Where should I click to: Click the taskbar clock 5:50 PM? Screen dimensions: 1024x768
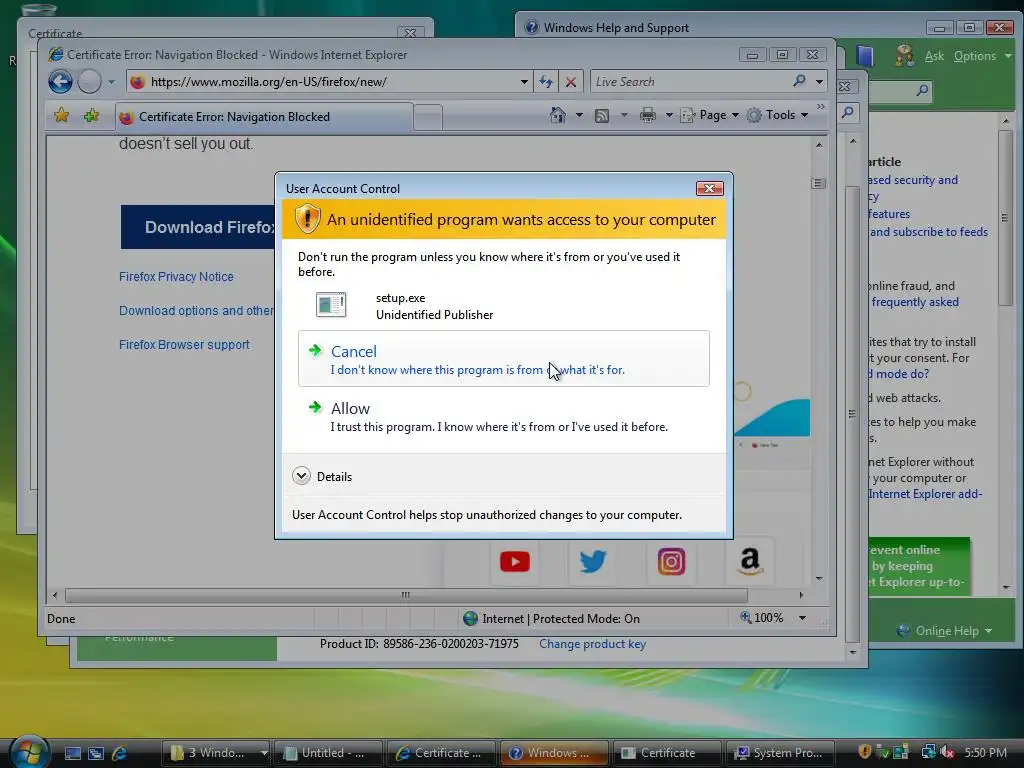coord(985,752)
